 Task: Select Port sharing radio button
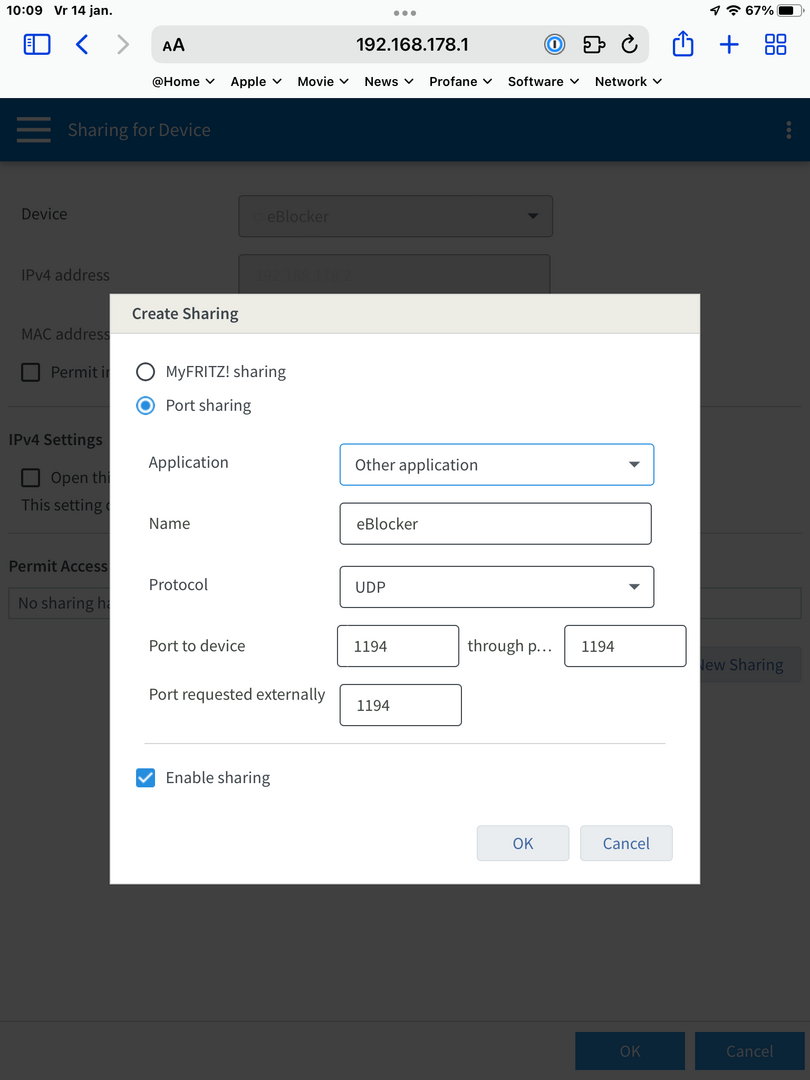tap(145, 406)
